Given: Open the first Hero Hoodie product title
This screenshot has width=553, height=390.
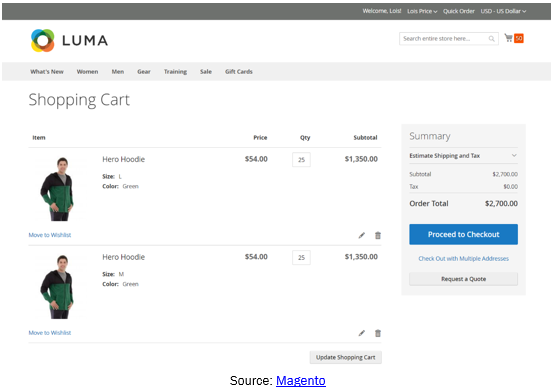Looking at the screenshot, I should pos(123,159).
